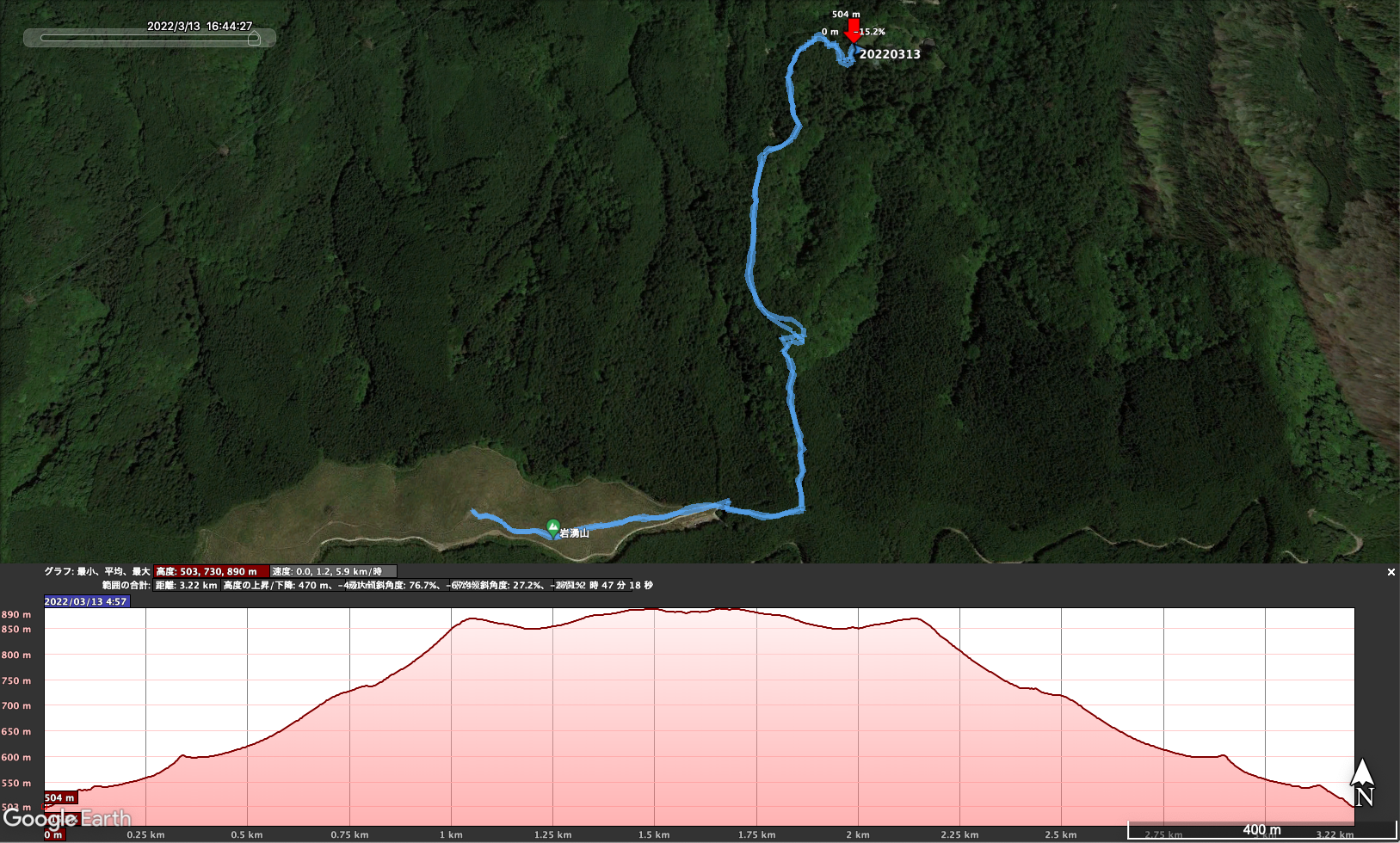Select the 高度の上昇/下降 470 m stat

276,585
